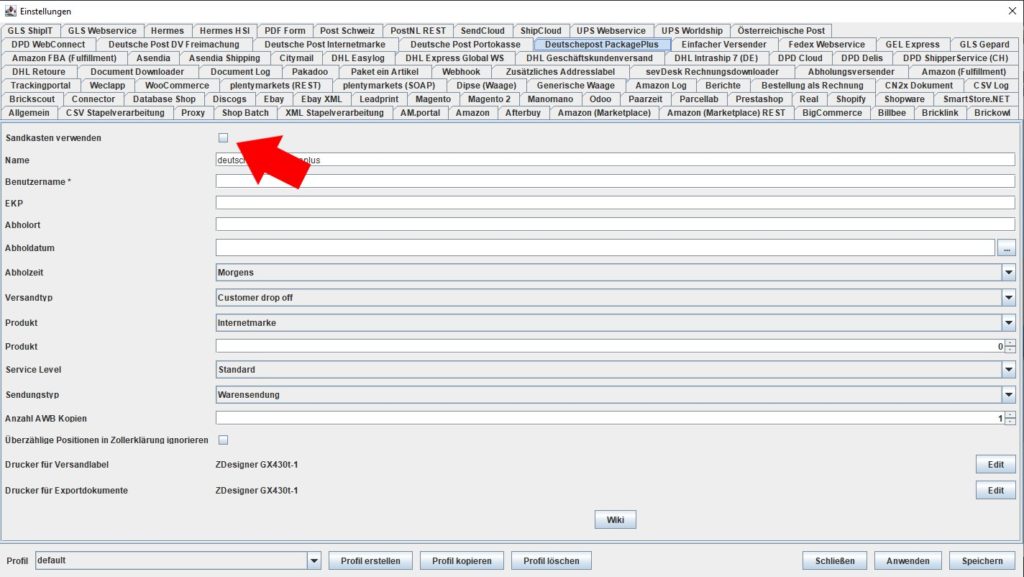Switch to the Amazon (Marketplace) REST tab
The image size is (1024, 577).
[x=726, y=113]
